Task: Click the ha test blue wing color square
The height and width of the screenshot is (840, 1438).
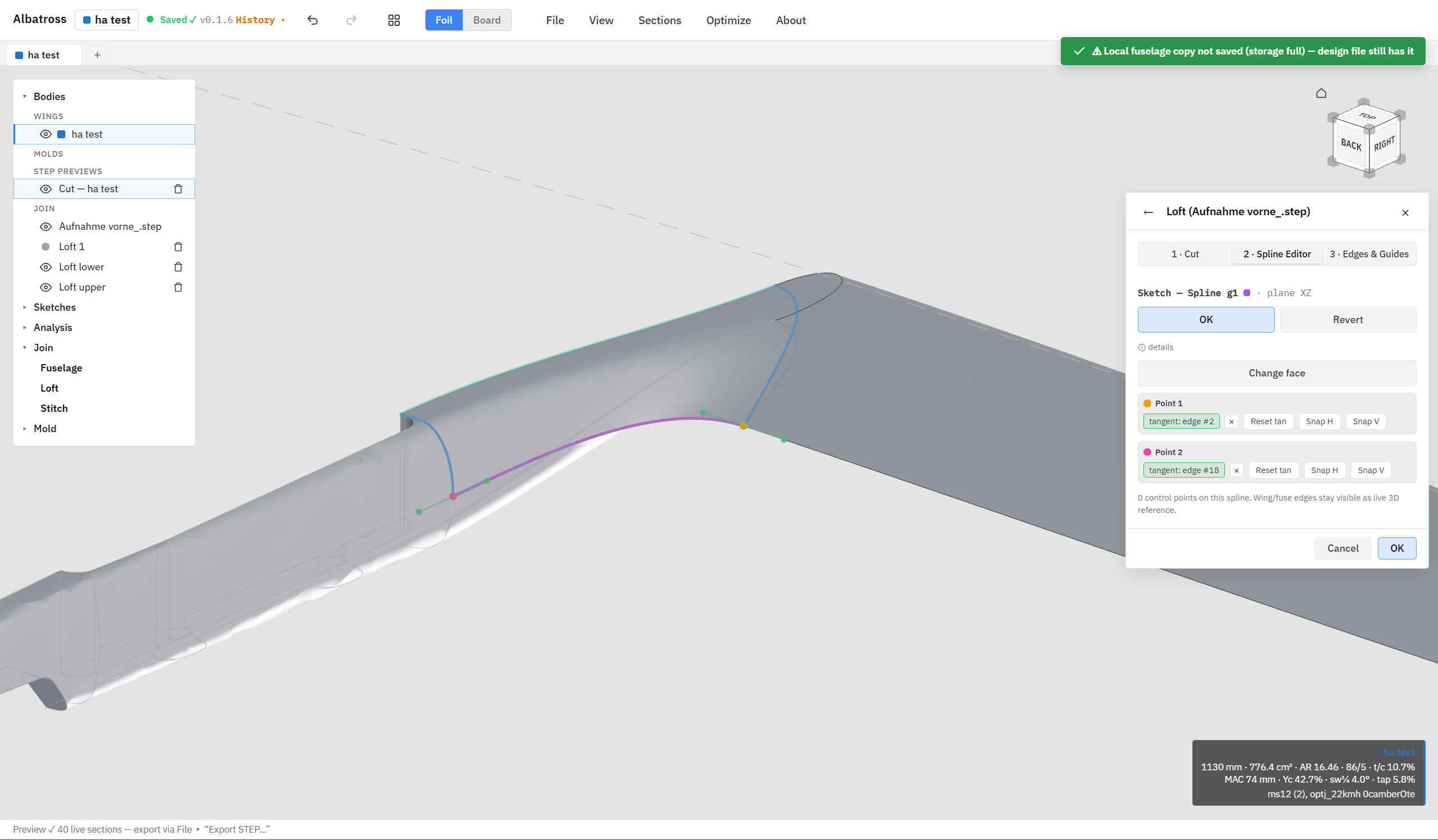Action: click(x=61, y=134)
